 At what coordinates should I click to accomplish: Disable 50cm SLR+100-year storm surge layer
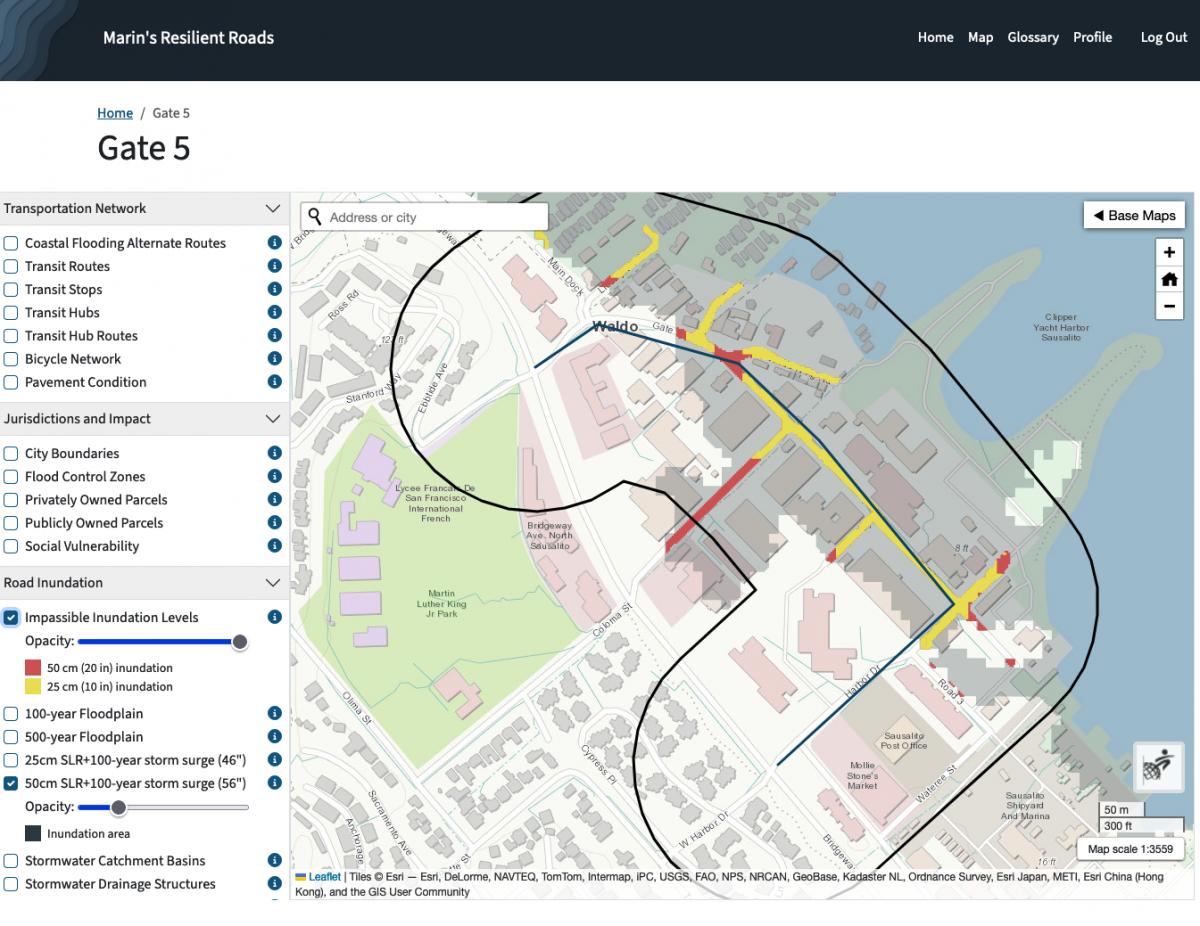click(11, 783)
